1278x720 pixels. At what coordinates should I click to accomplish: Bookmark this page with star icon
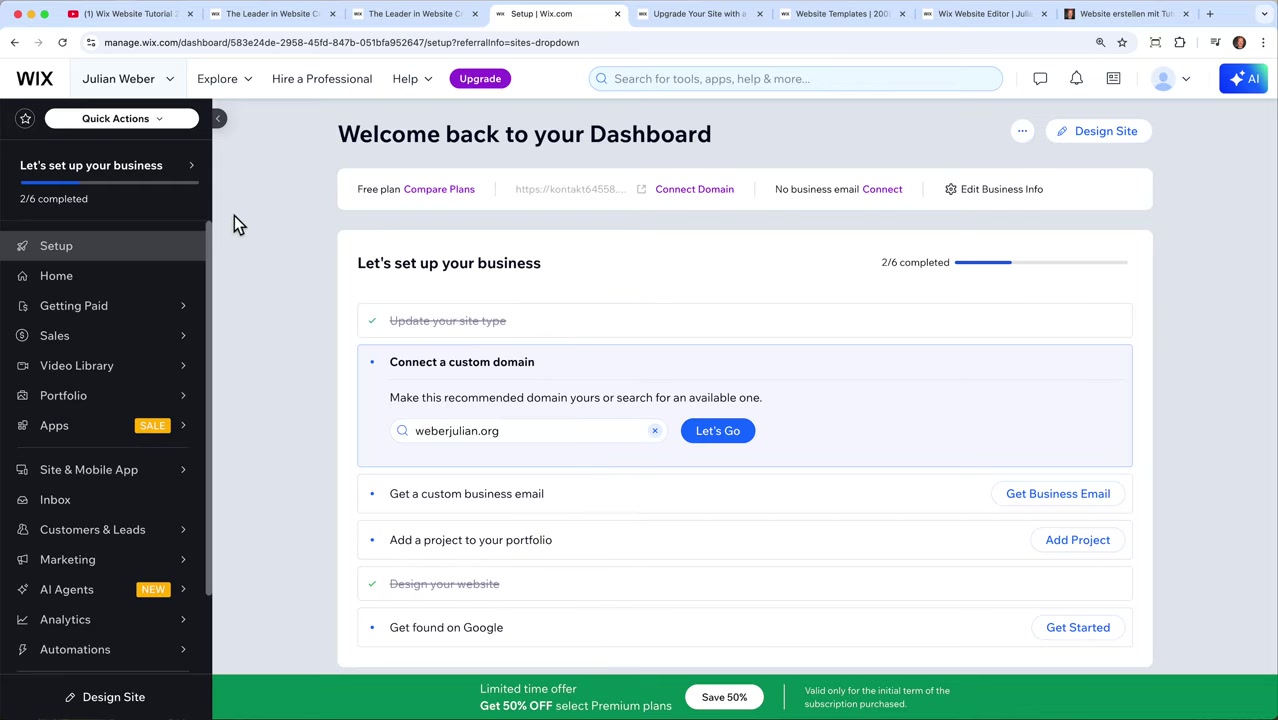[1122, 43]
